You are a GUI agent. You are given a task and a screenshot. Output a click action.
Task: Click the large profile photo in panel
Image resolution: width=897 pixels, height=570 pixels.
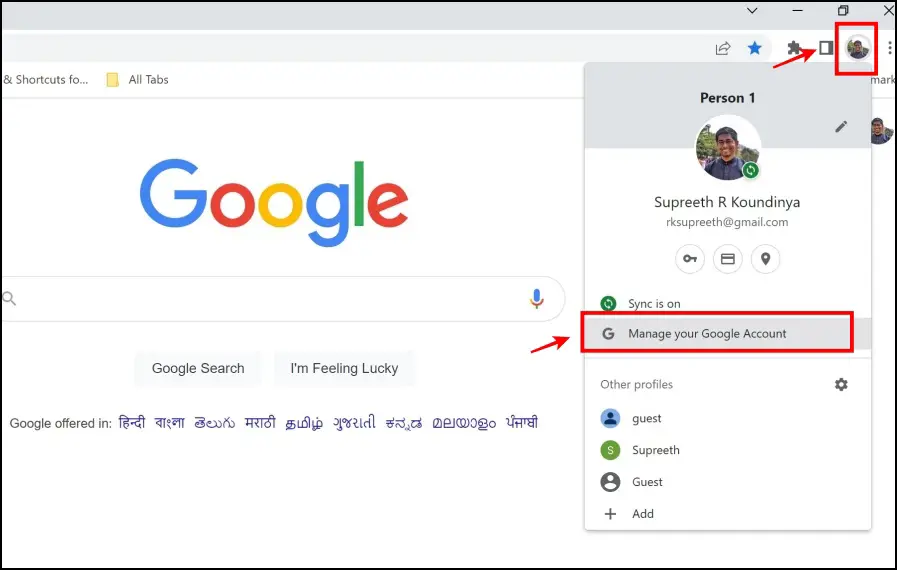(x=727, y=148)
